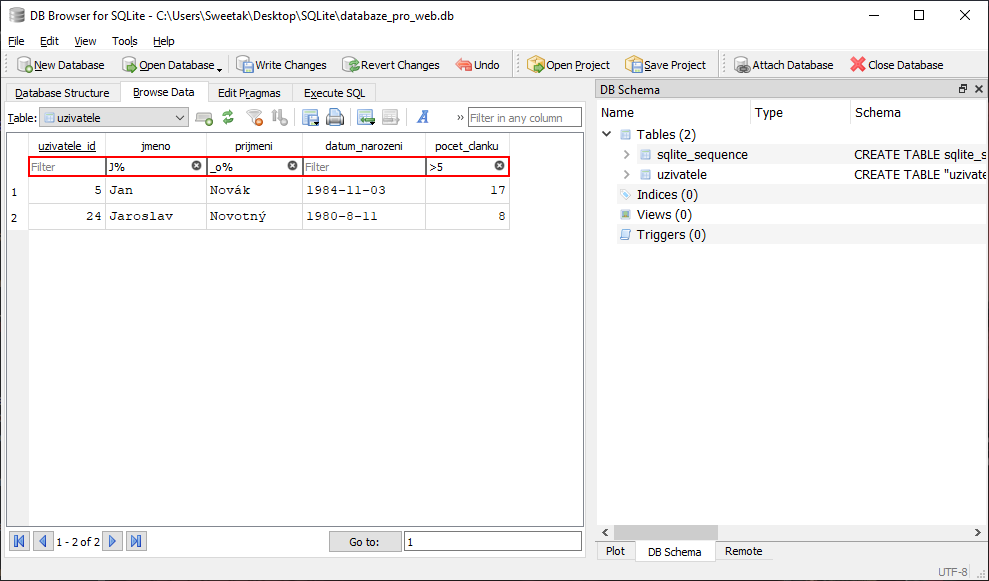Click the Filter in any column field
Viewport: 989px width, 581px height.
tap(525, 118)
